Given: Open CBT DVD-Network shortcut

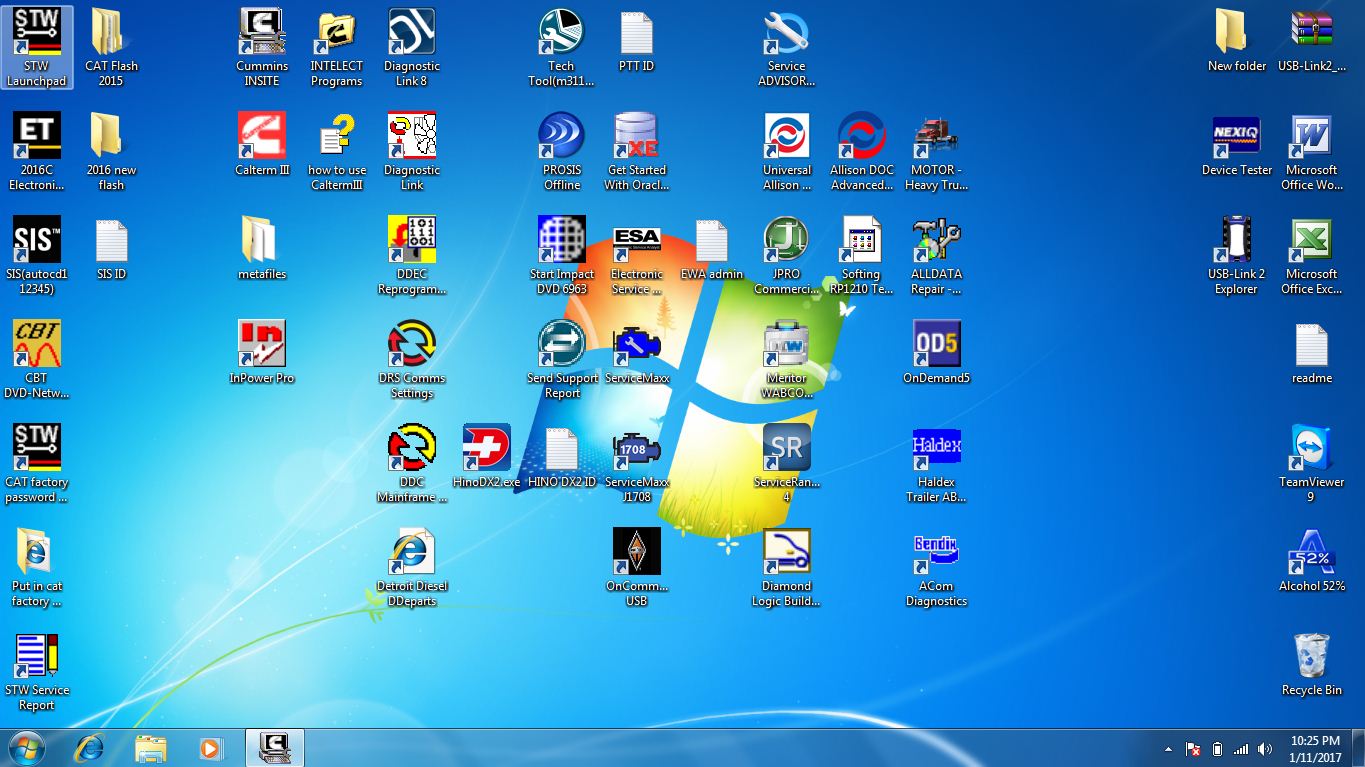Looking at the screenshot, I should [37, 359].
